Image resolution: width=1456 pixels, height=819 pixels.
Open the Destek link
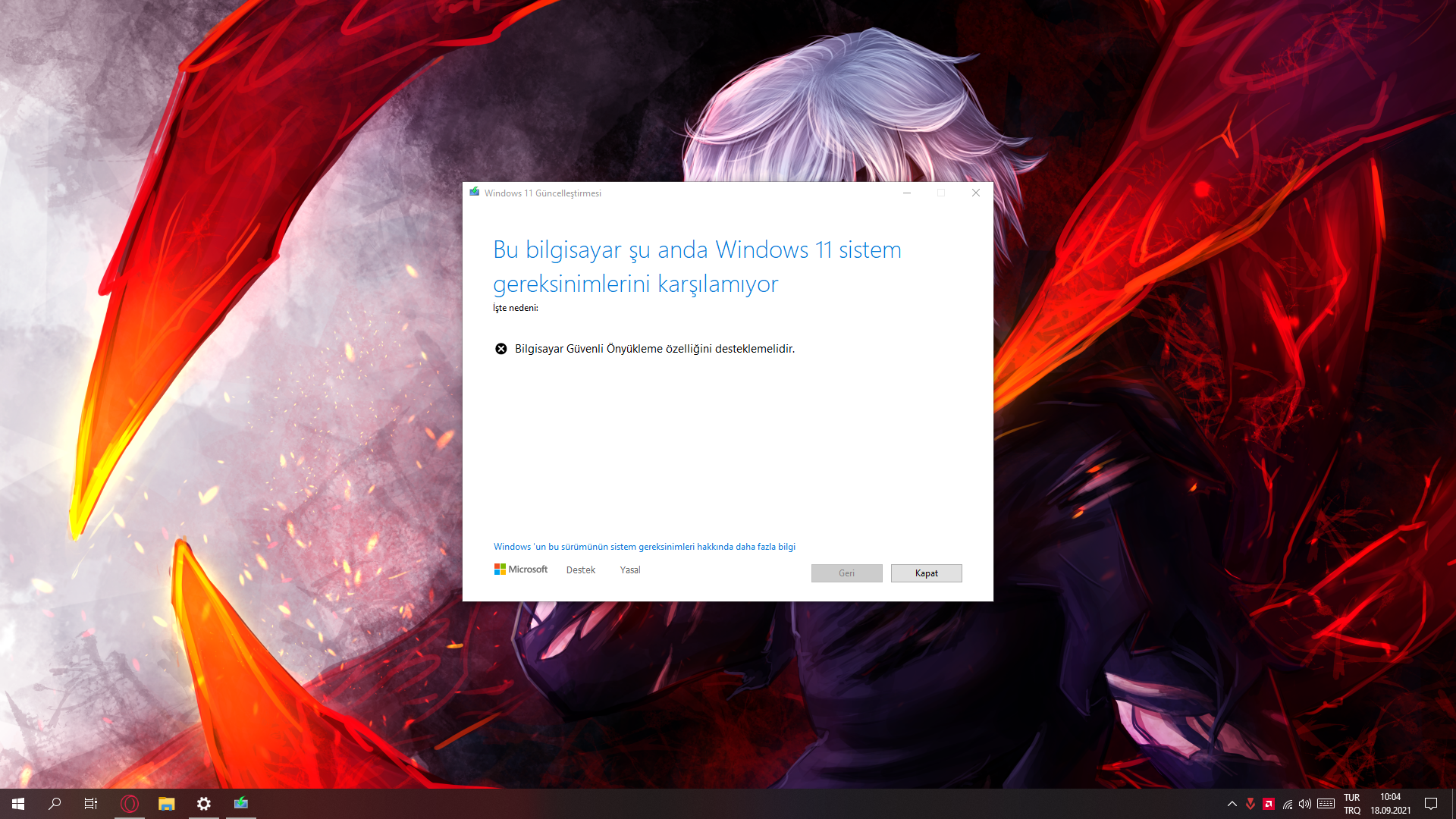click(580, 570)
